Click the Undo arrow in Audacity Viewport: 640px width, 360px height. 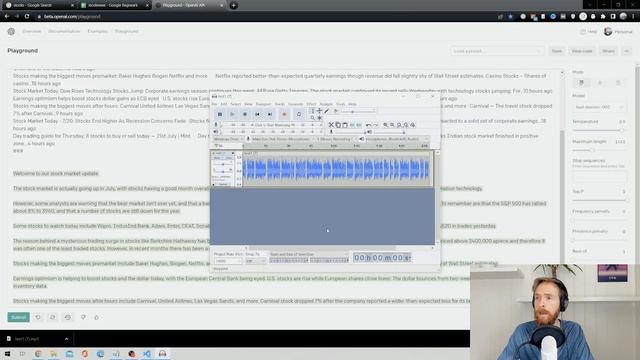[369, 125]
